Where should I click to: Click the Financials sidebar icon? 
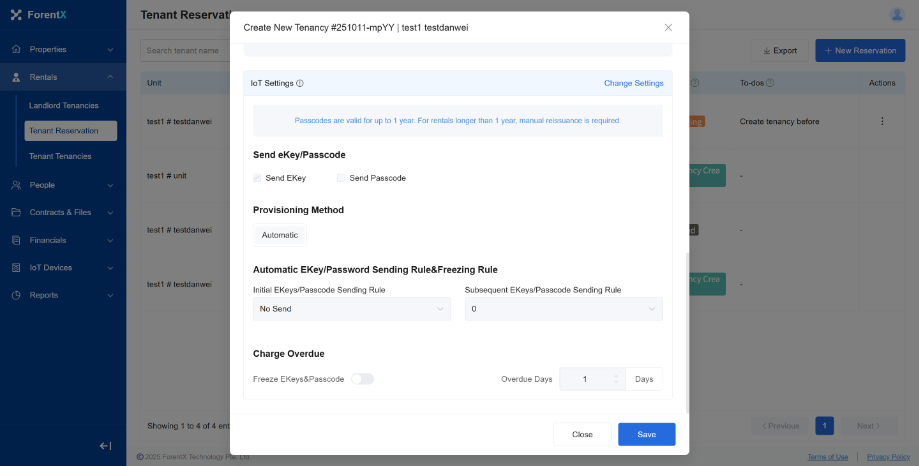tap(17, 240)
